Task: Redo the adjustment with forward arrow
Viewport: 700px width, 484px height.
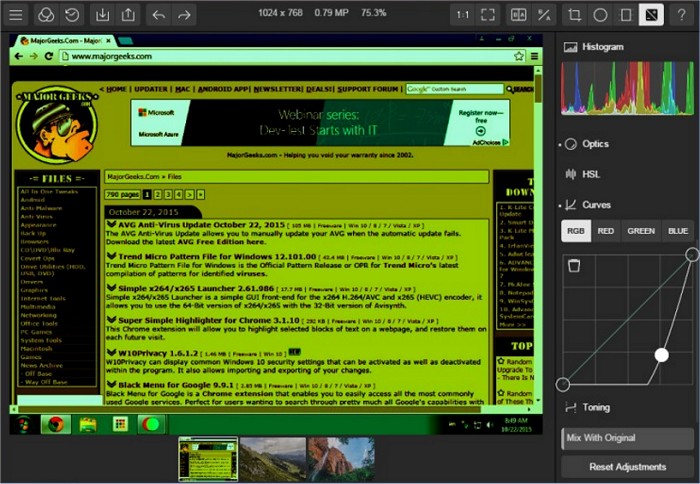Action: tap(184, 15)
